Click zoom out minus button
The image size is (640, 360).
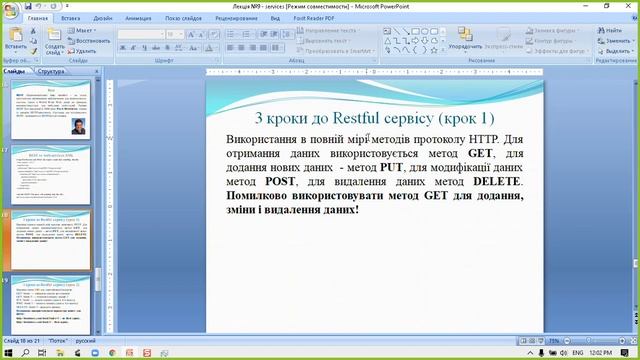pos(567,341)
